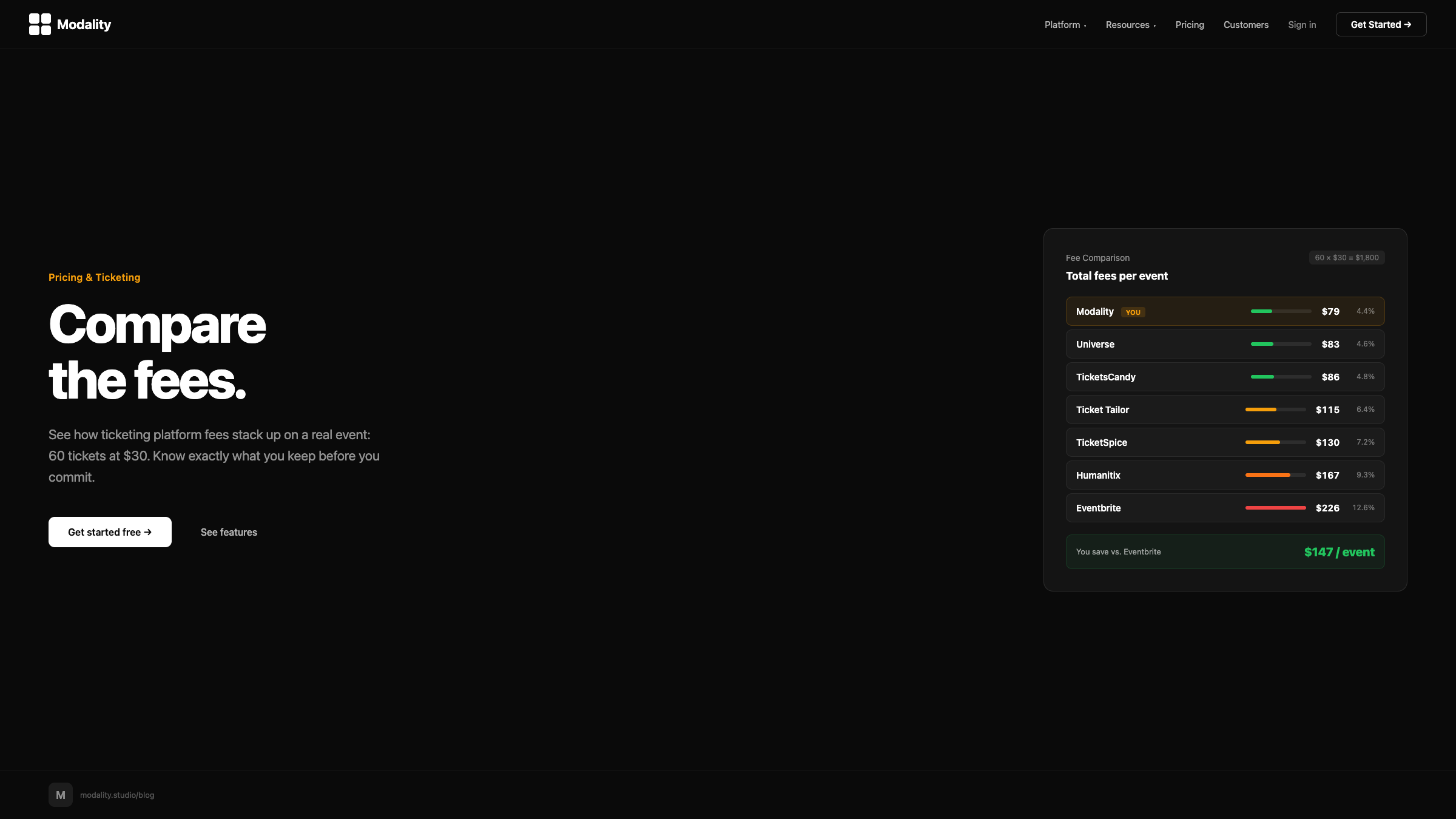
Task: Click the Ticket Tailor orange fee bar
Action: pos(1261,409)
